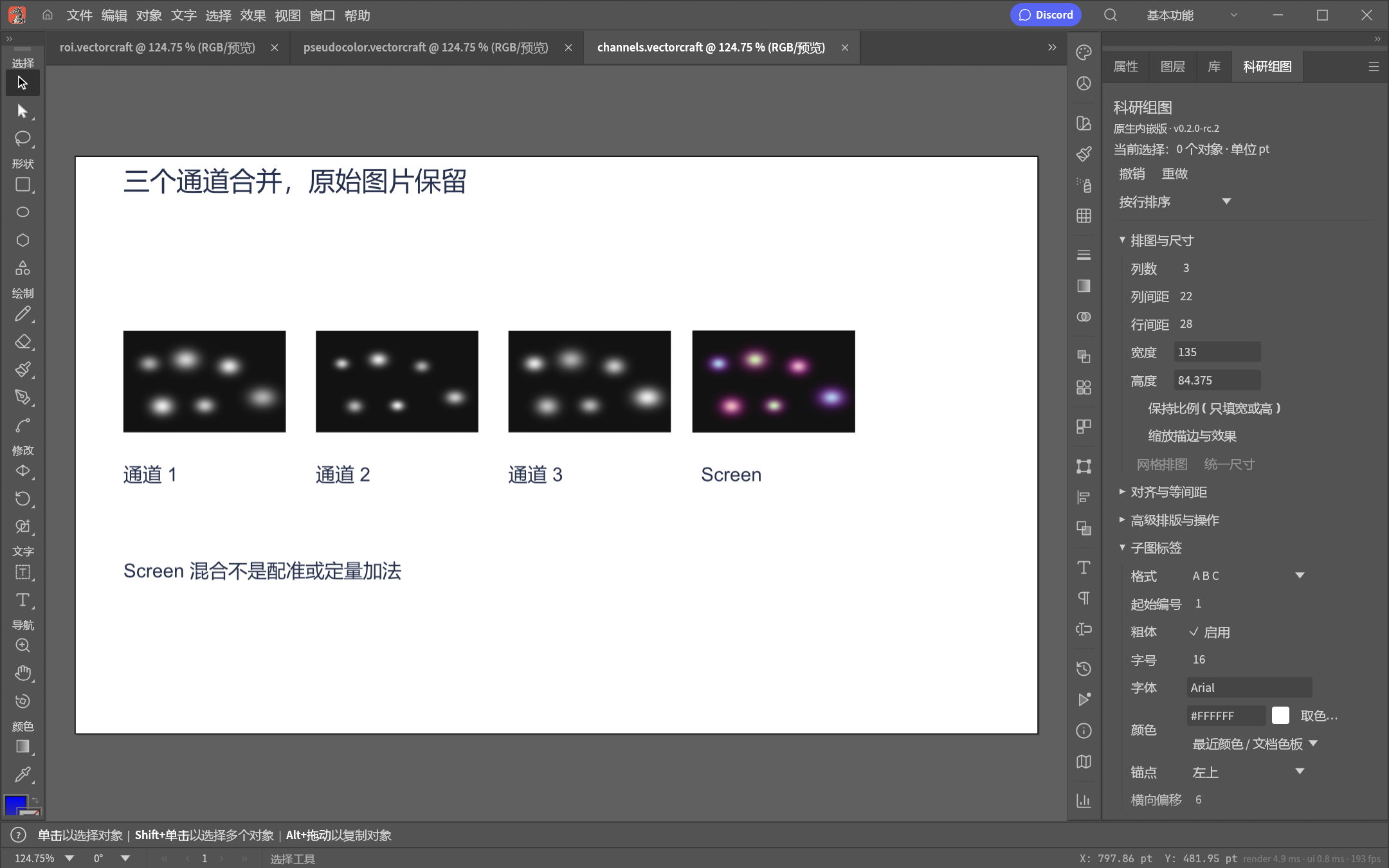Open the 锚点 左上 dropdown
The image size is (1389, 868).
[1248, 772]
